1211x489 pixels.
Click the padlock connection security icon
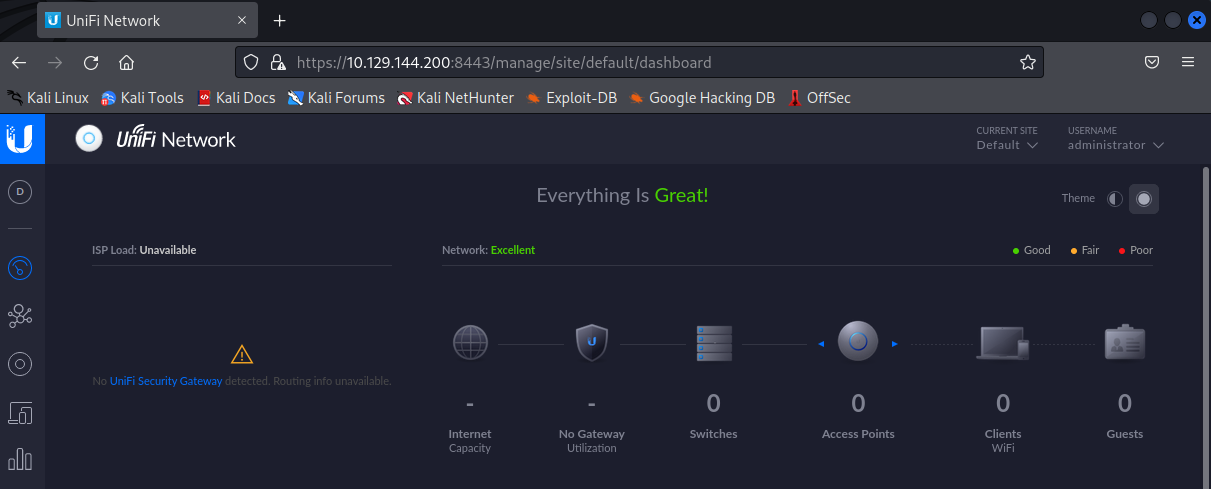(278, 62)
